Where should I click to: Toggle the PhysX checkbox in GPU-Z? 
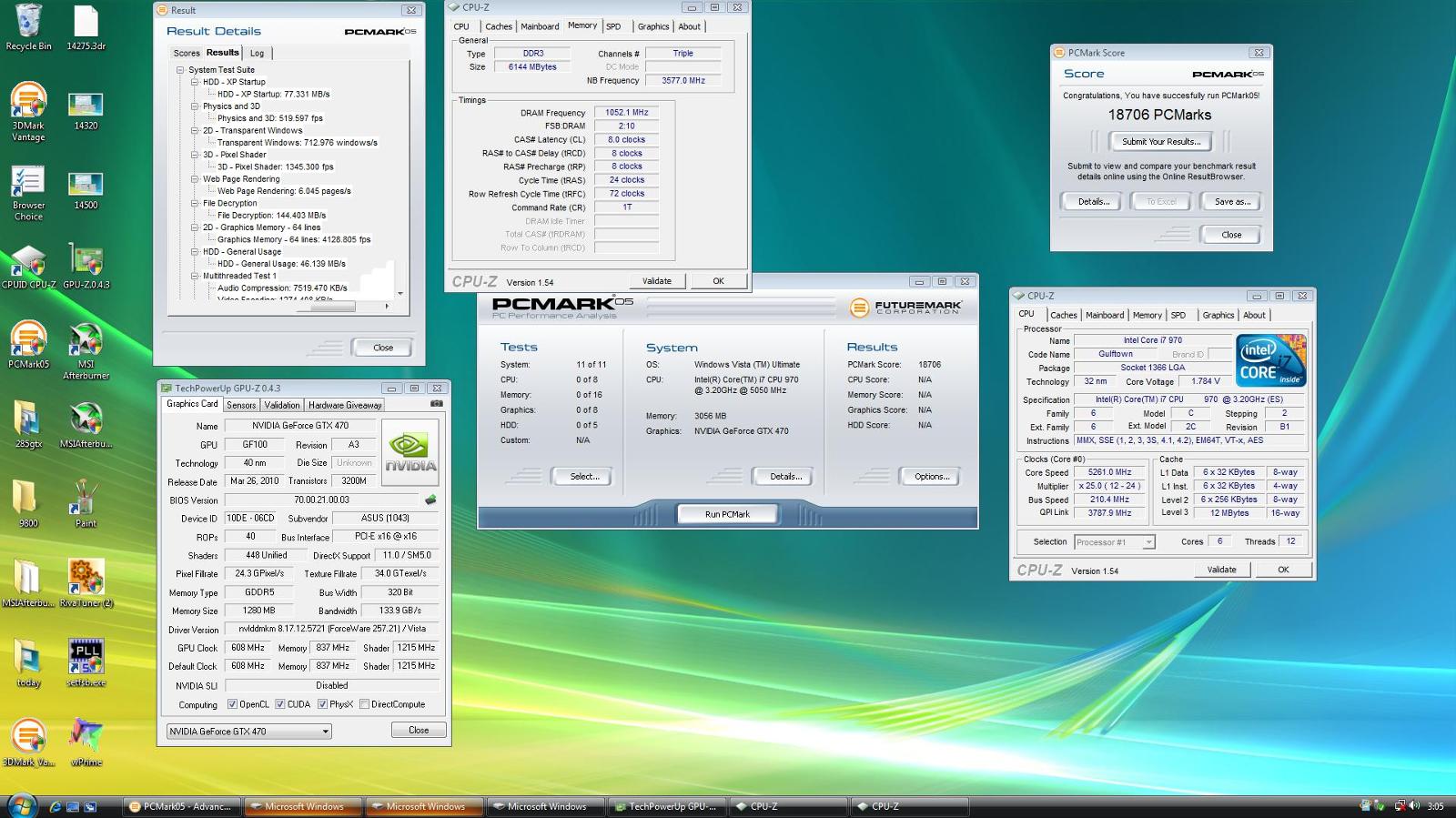point(322,704)
